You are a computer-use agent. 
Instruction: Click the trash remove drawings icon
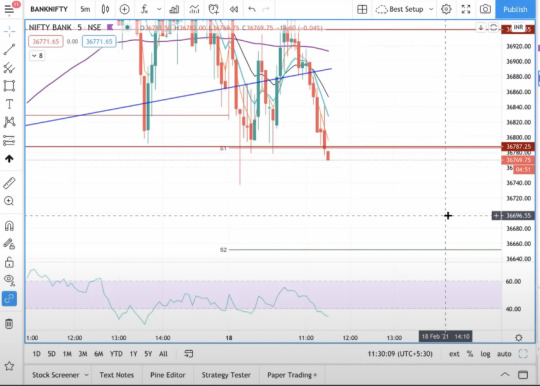[x=9, y=324]
